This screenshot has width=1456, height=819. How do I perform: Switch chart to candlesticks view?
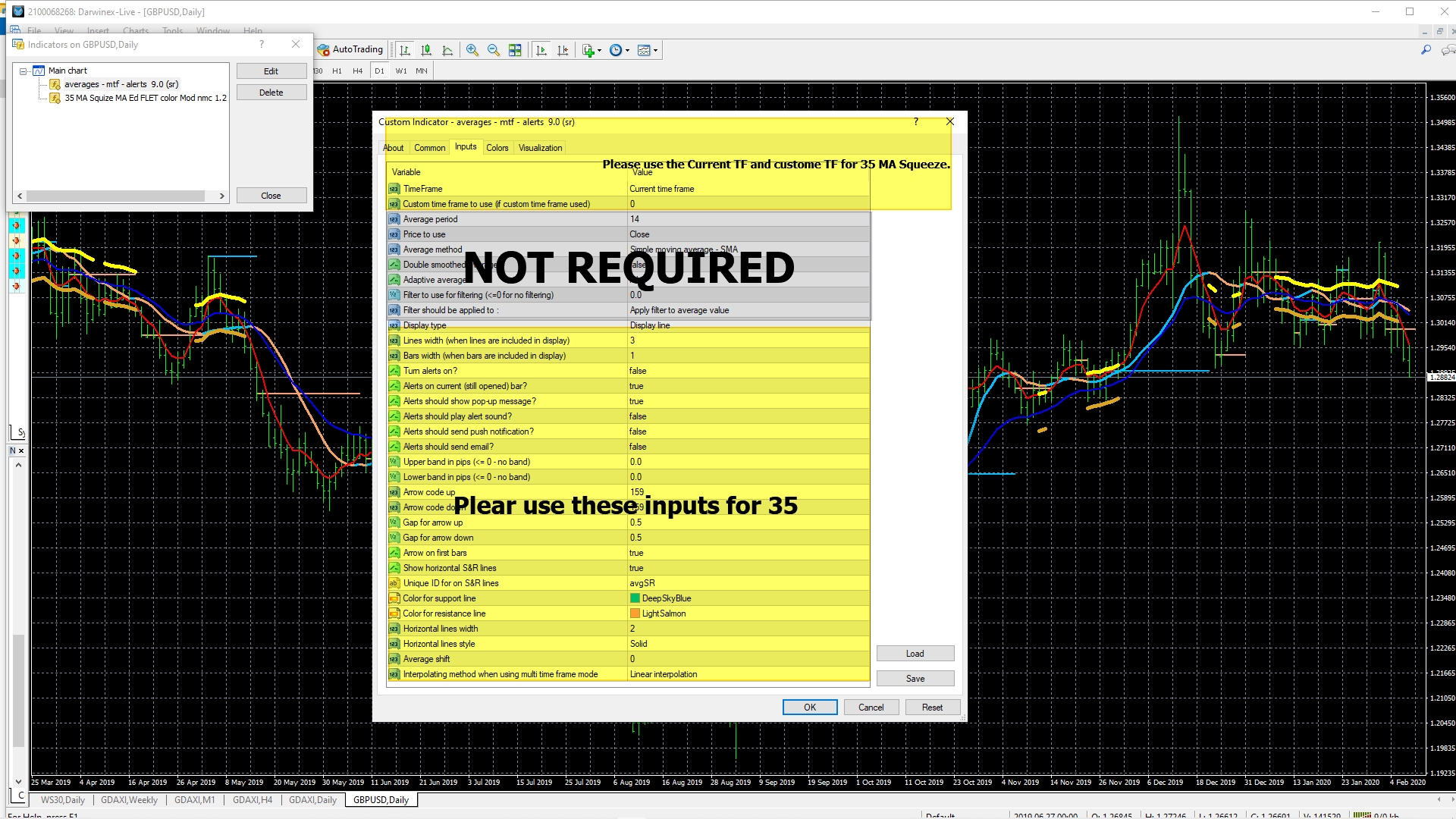[x=426, y=50]
